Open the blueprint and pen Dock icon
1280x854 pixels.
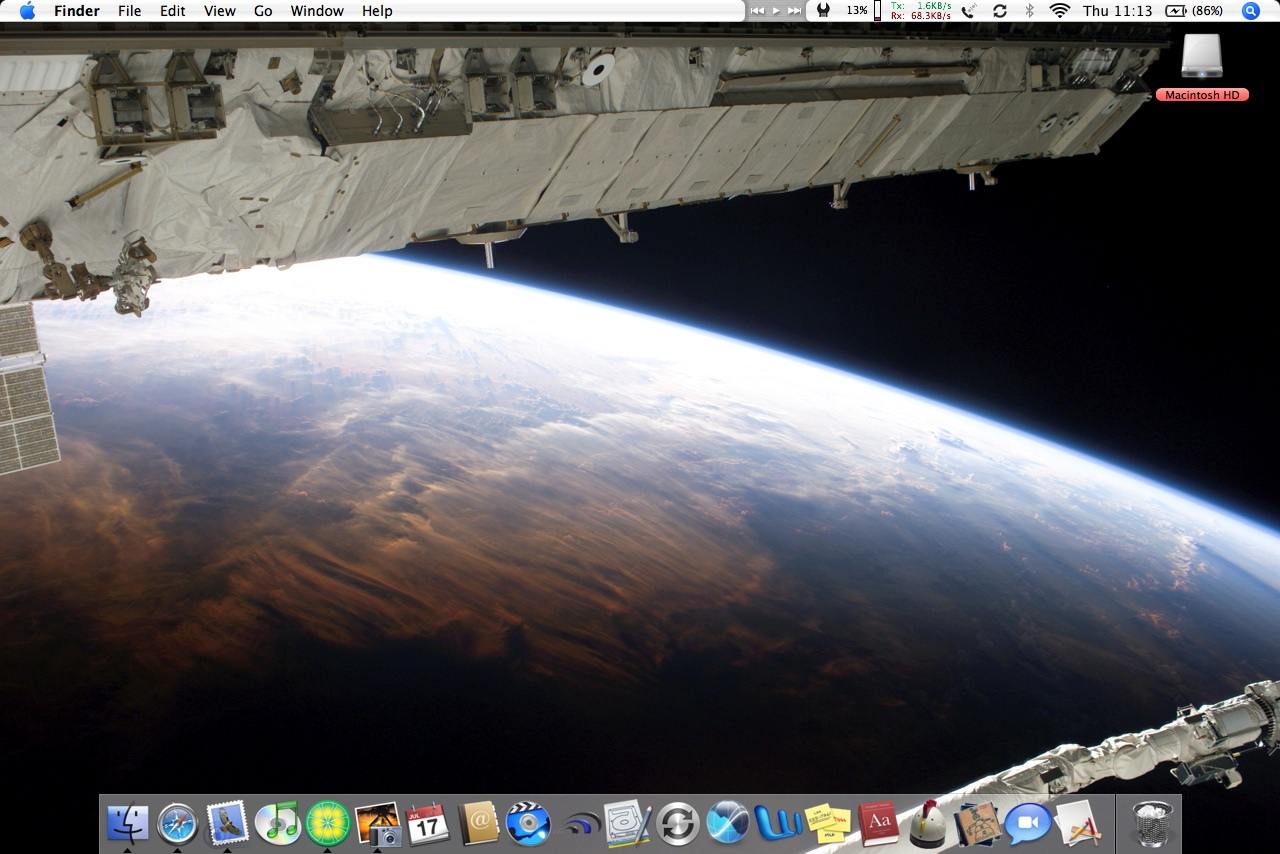(628, 824)
